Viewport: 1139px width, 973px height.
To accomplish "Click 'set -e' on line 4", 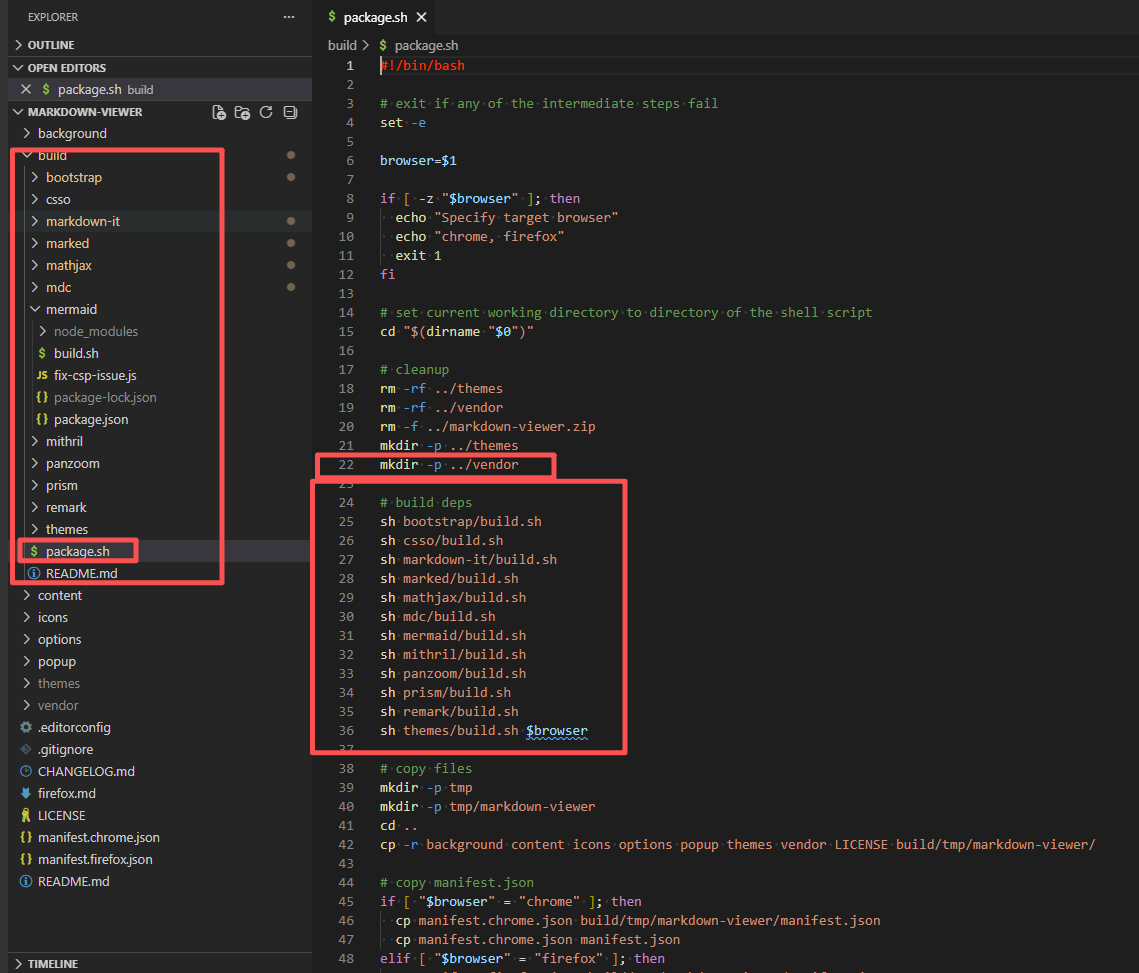I will [x=402, y=123].
